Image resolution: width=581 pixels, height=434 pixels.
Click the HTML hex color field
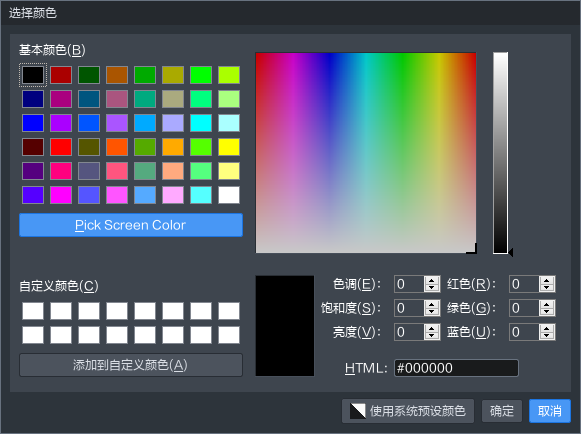[456, 368]
